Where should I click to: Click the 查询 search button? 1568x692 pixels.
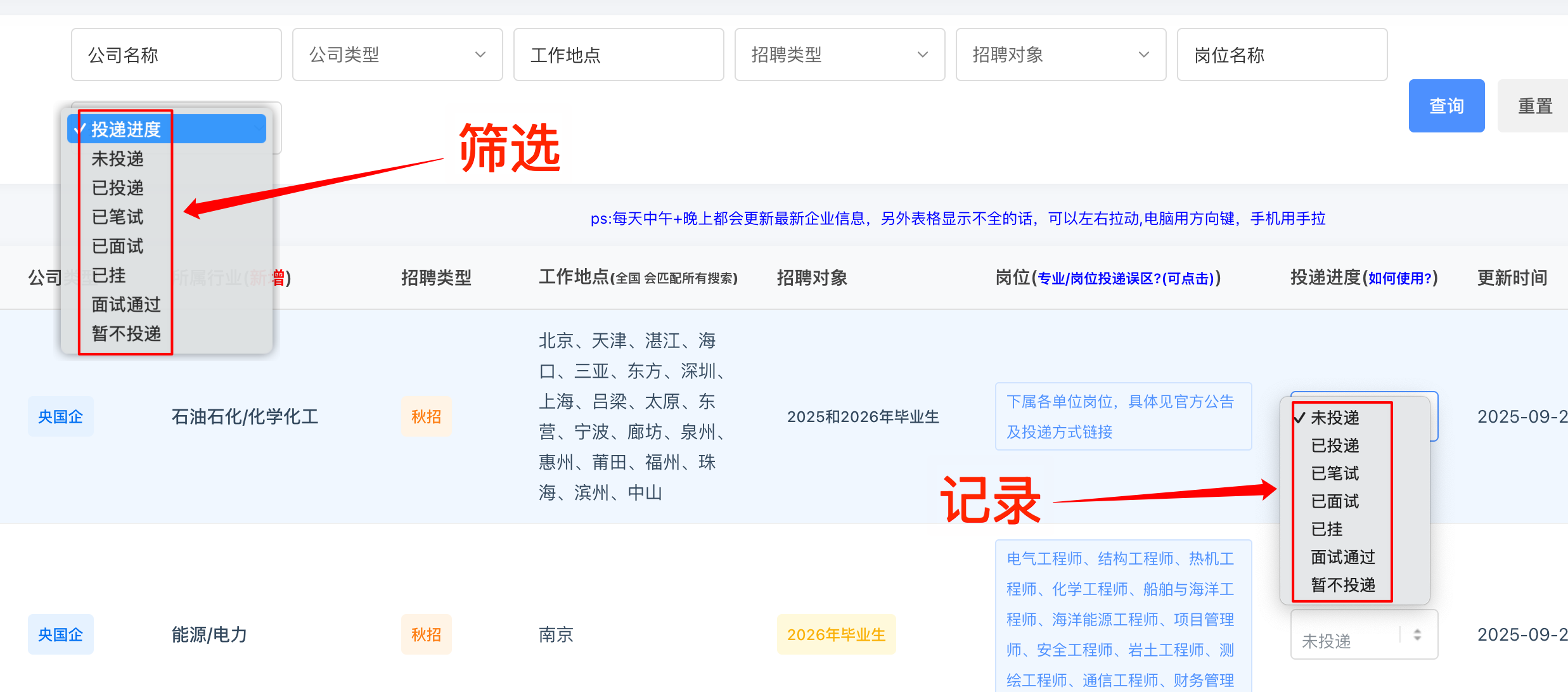point(1446,105)
